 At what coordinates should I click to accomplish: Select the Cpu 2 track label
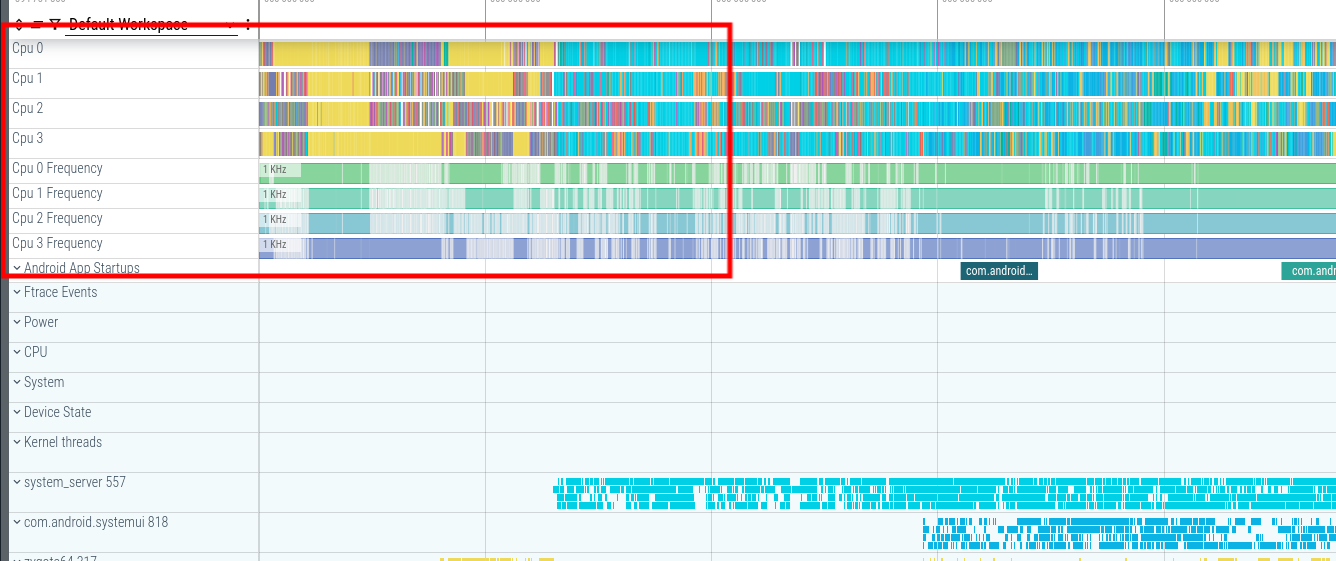(x=28, y=108)
